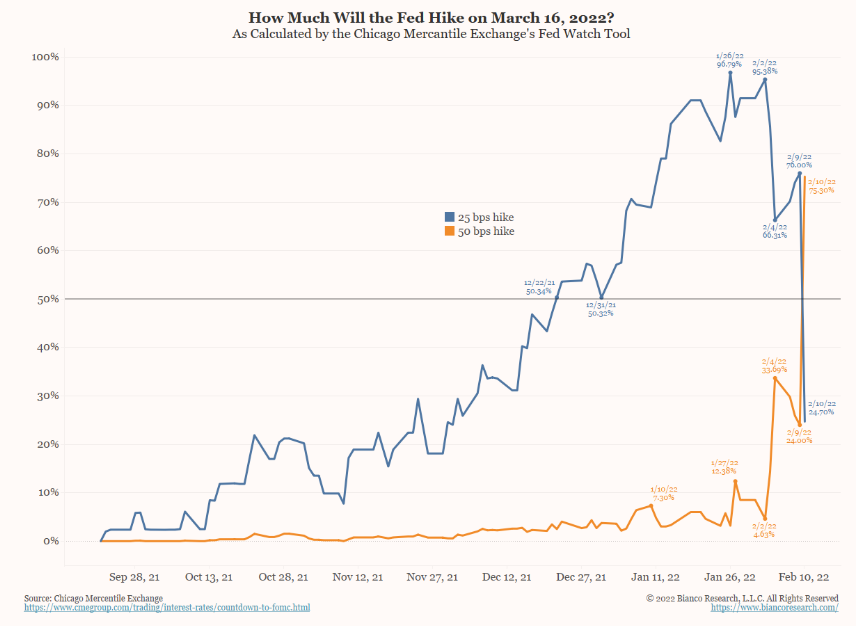Click the 2/2/22 95.38% data label

pos(764,68)
